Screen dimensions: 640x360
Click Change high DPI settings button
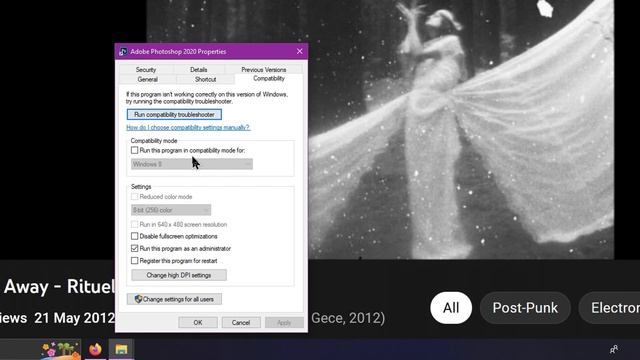pyautogui.click(x=179, y=275)
